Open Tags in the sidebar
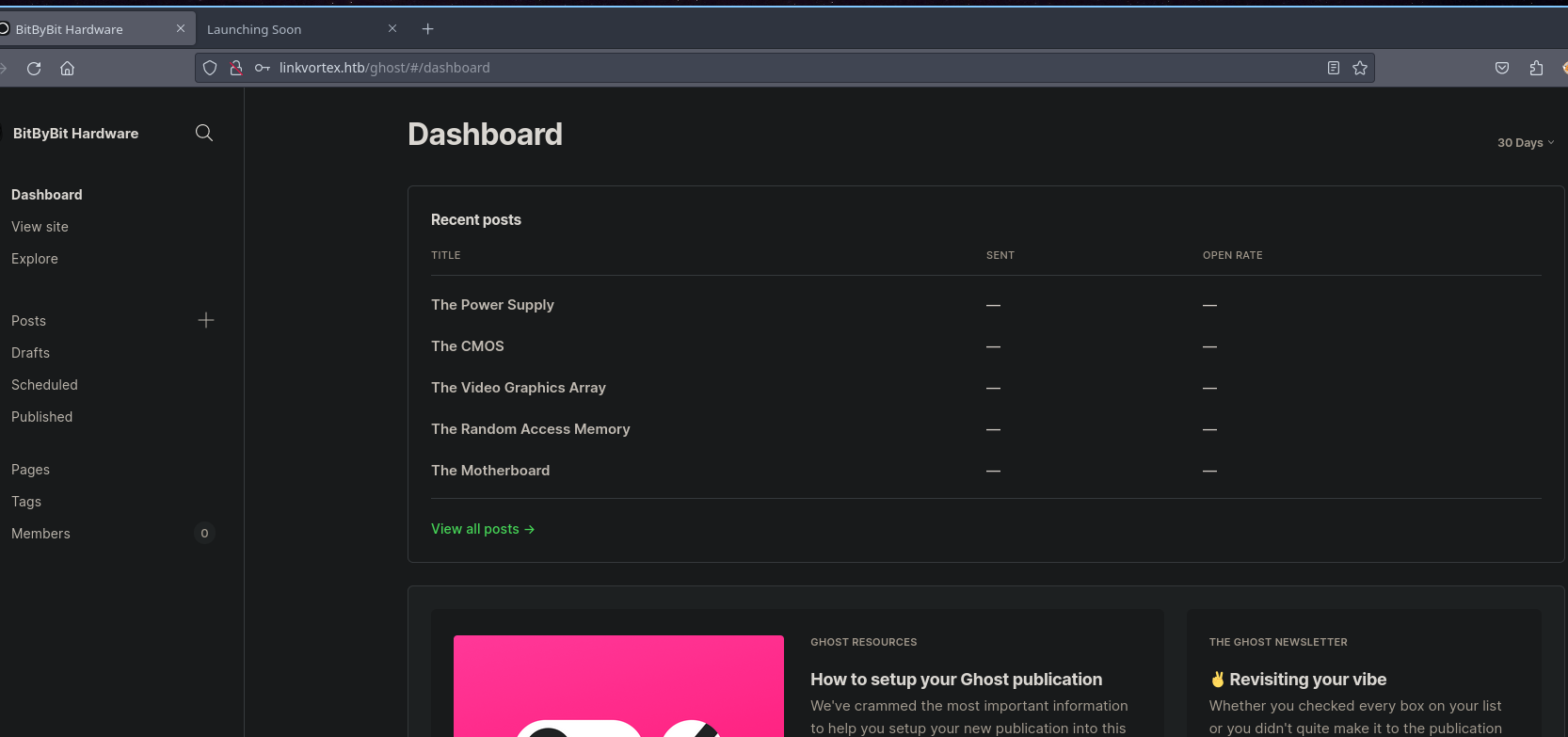The height and width of the screenshot is (737, 1568). [x=26, y=502]
